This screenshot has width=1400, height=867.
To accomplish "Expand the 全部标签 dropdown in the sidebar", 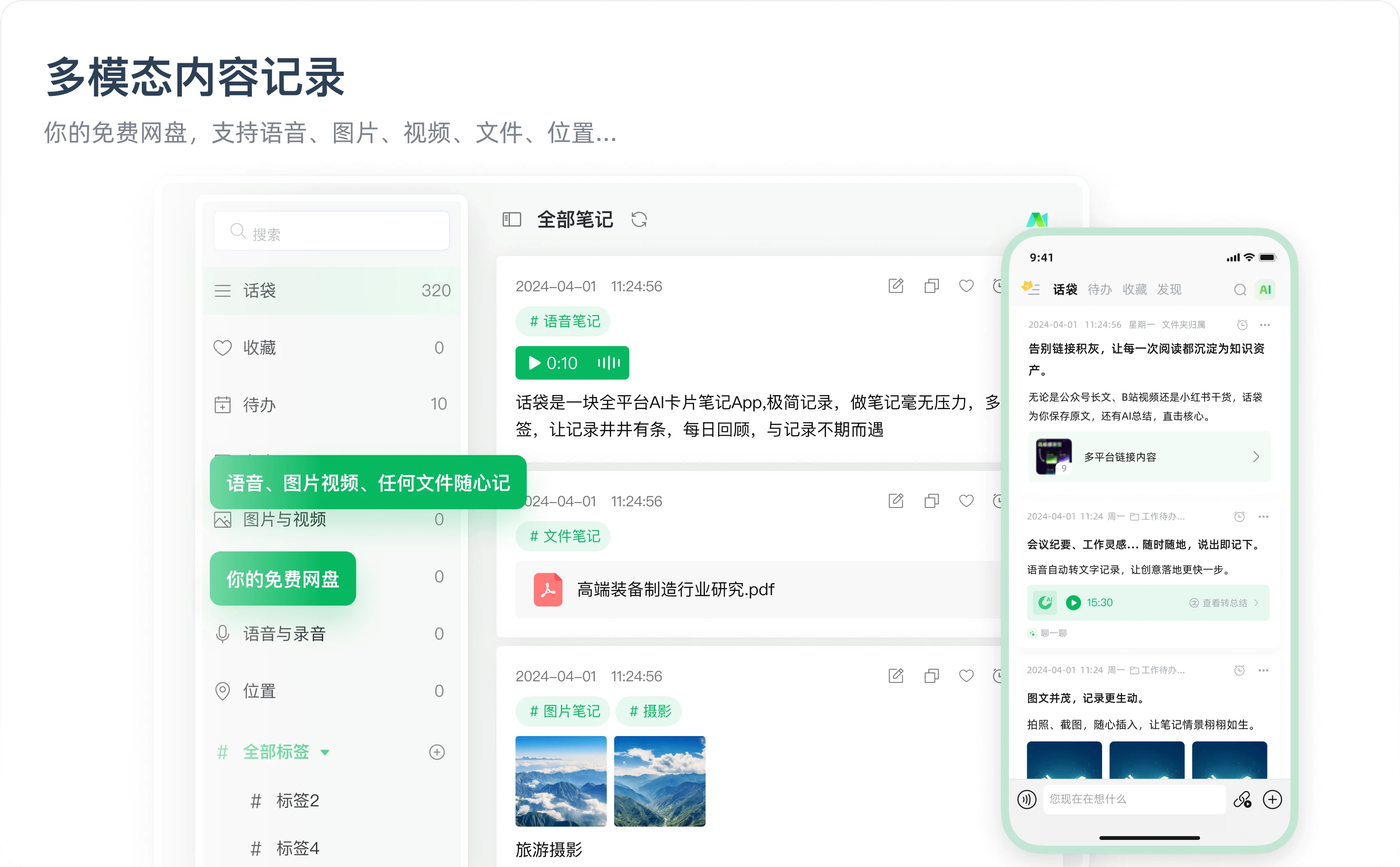I will 325,752.
